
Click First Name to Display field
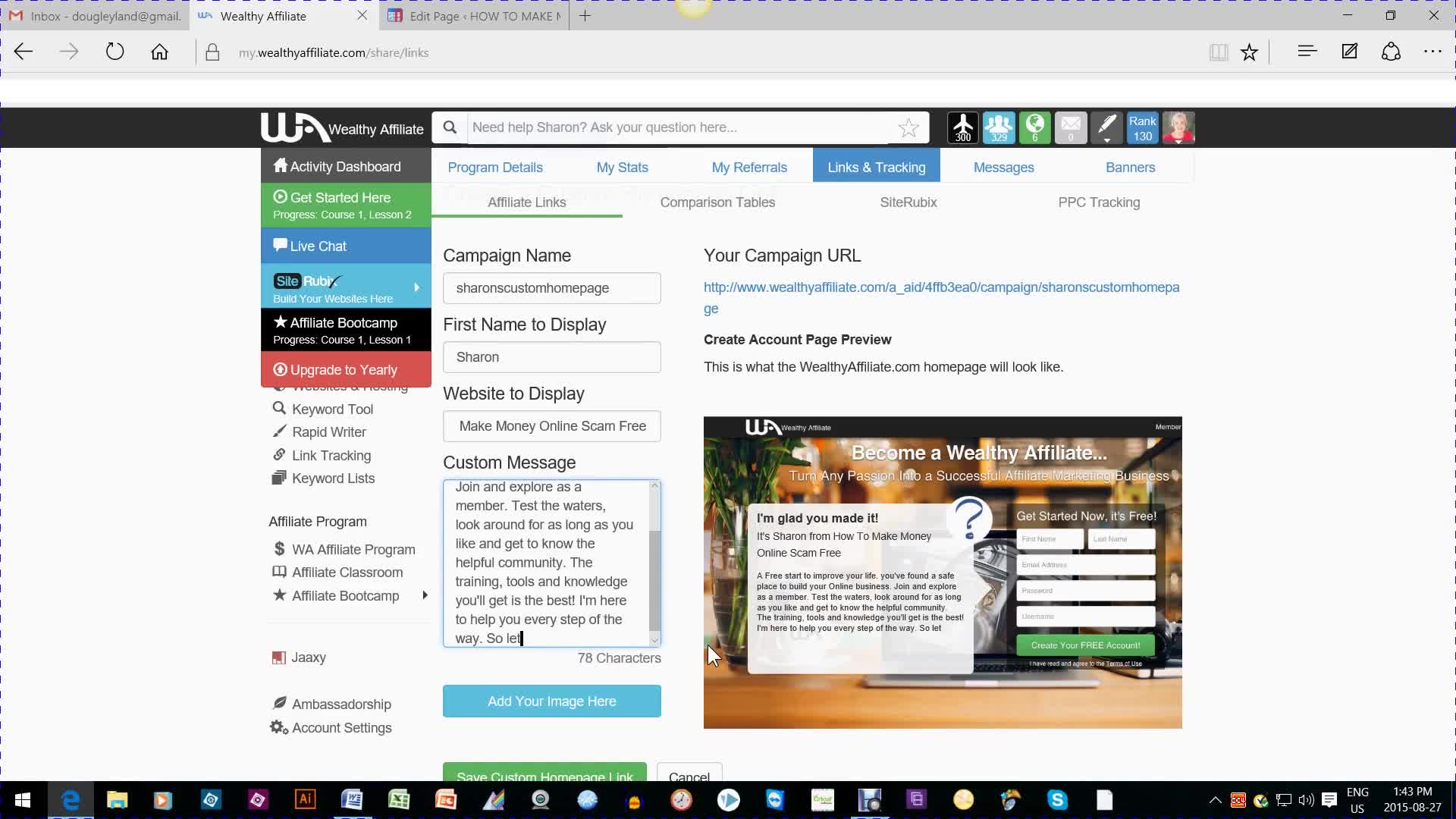coord(552,357)
